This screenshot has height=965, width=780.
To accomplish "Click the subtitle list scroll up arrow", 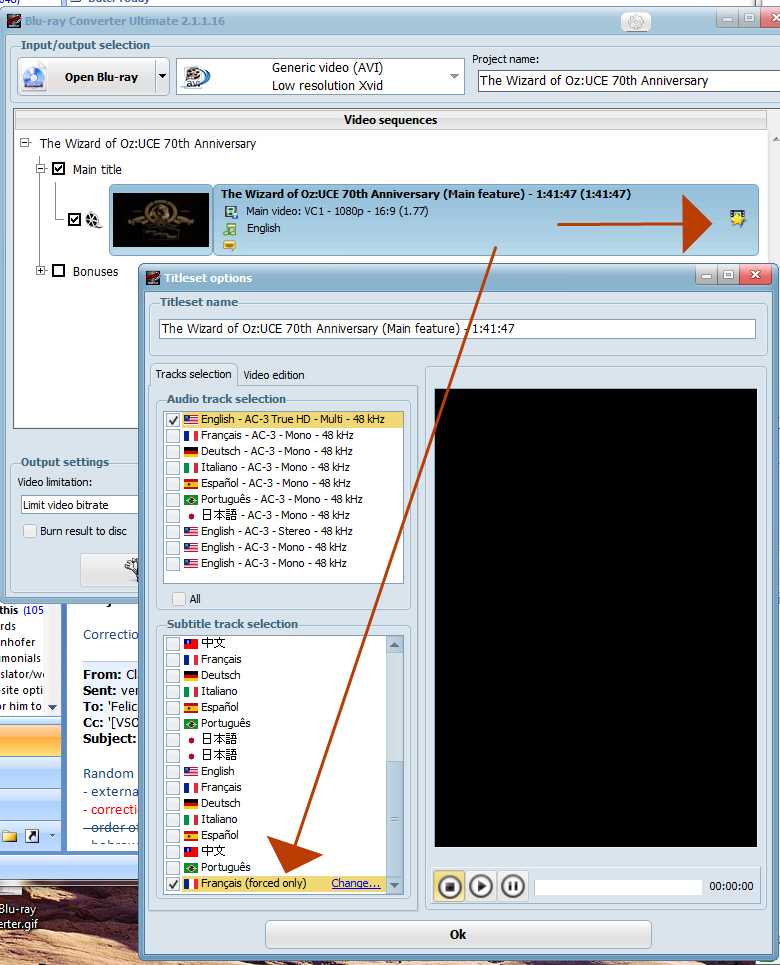I will tap(395, 644).
